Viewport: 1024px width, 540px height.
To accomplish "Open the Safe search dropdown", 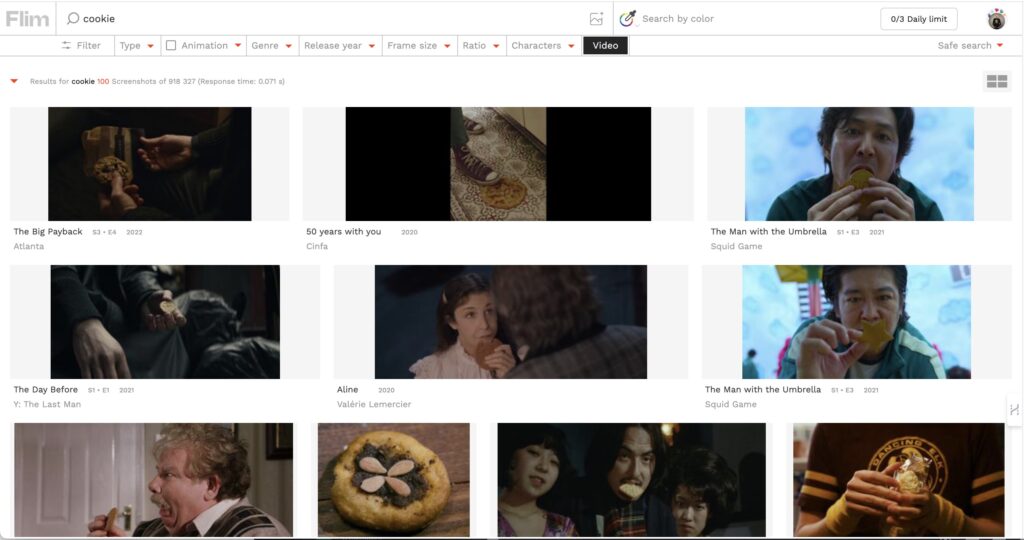I will (x=970, y=46).
